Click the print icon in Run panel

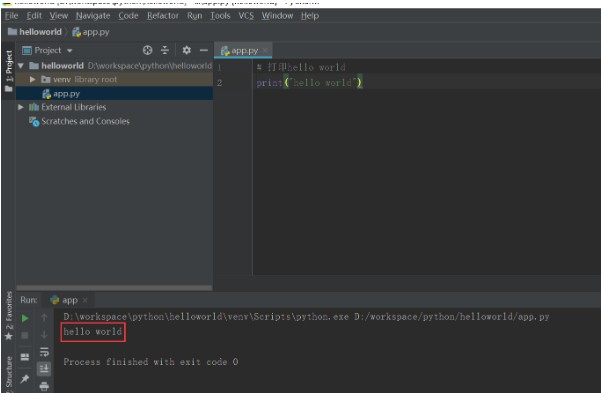pyautogui.click(x=44, y=386)
